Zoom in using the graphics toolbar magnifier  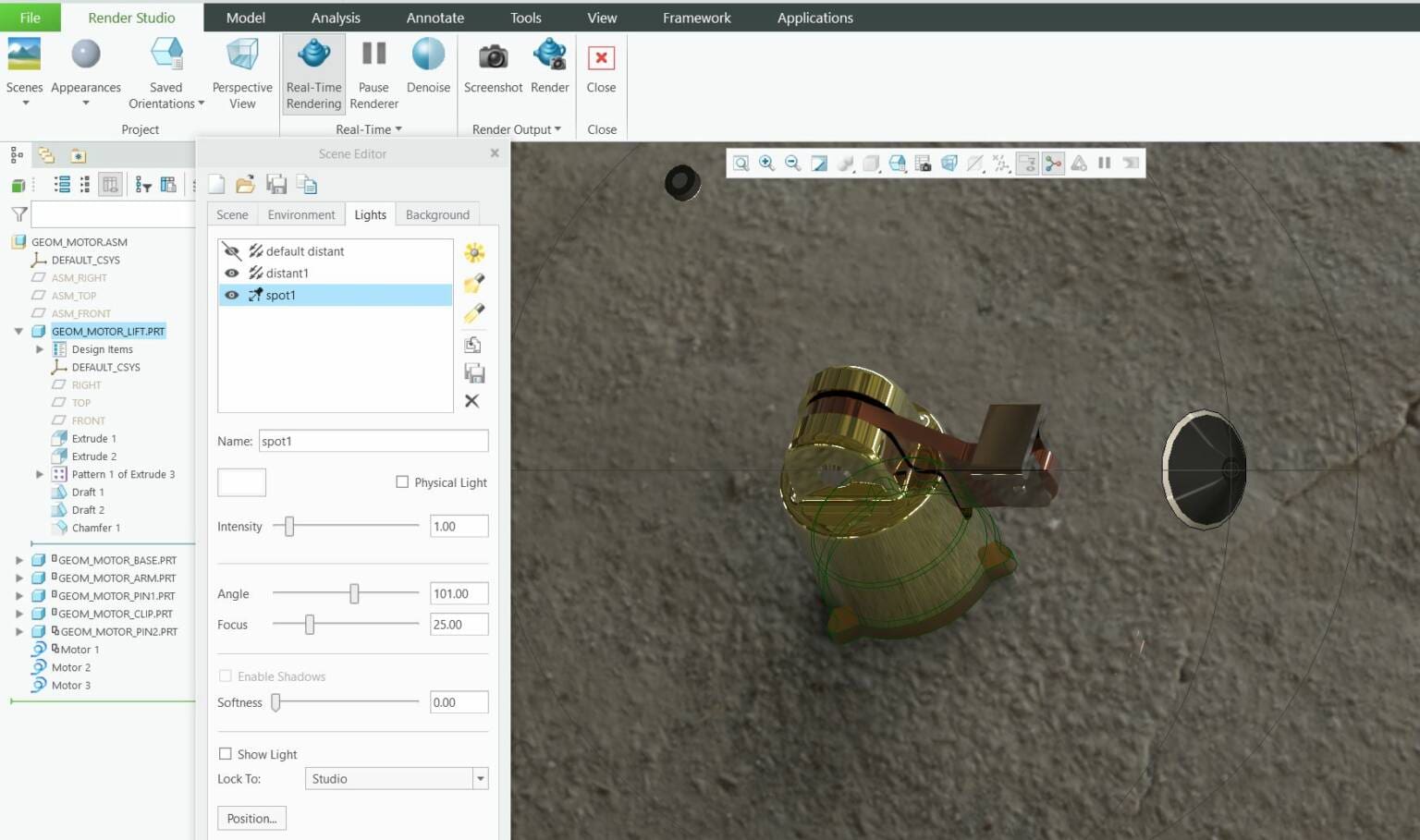(x=767, y=164)
